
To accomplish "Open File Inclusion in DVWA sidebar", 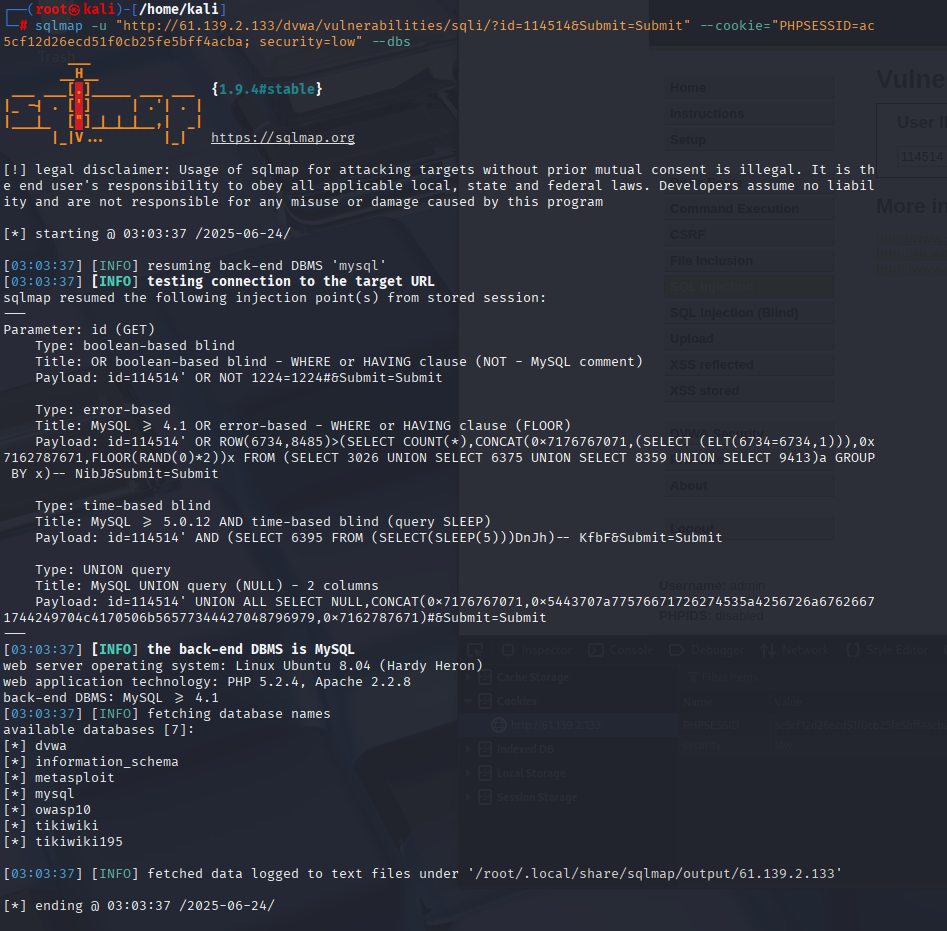I will (749, 260).
